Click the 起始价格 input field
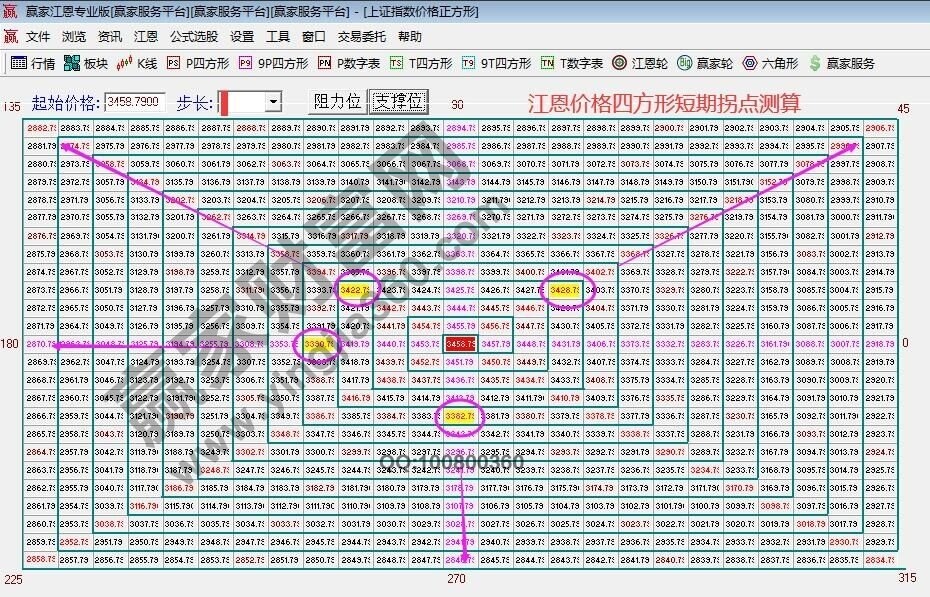 click(x=135, y=102)
